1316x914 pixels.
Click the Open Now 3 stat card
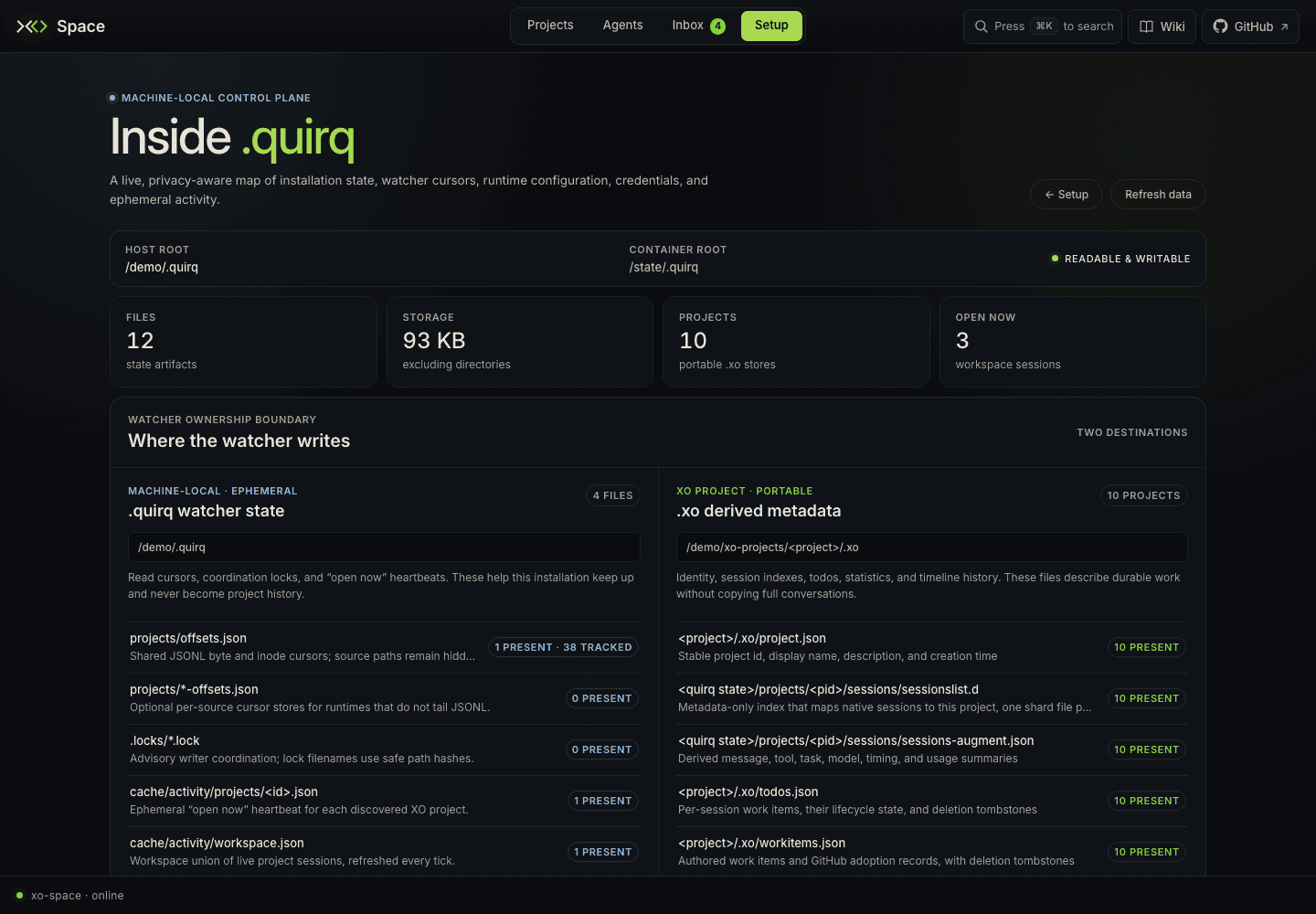click(1073, 342)
